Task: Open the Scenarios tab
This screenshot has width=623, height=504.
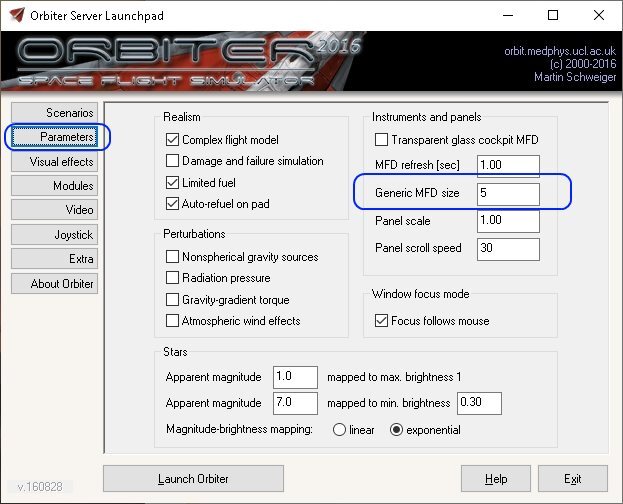Action: pos(54,113)
